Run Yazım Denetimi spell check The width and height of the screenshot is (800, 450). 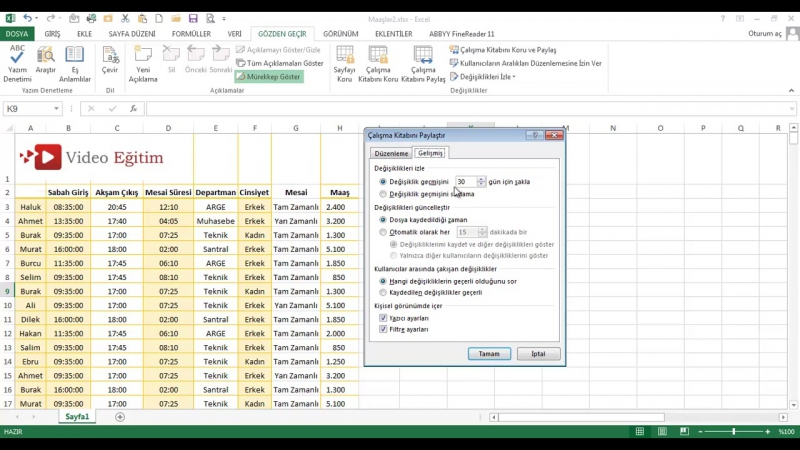click(17, 64)
